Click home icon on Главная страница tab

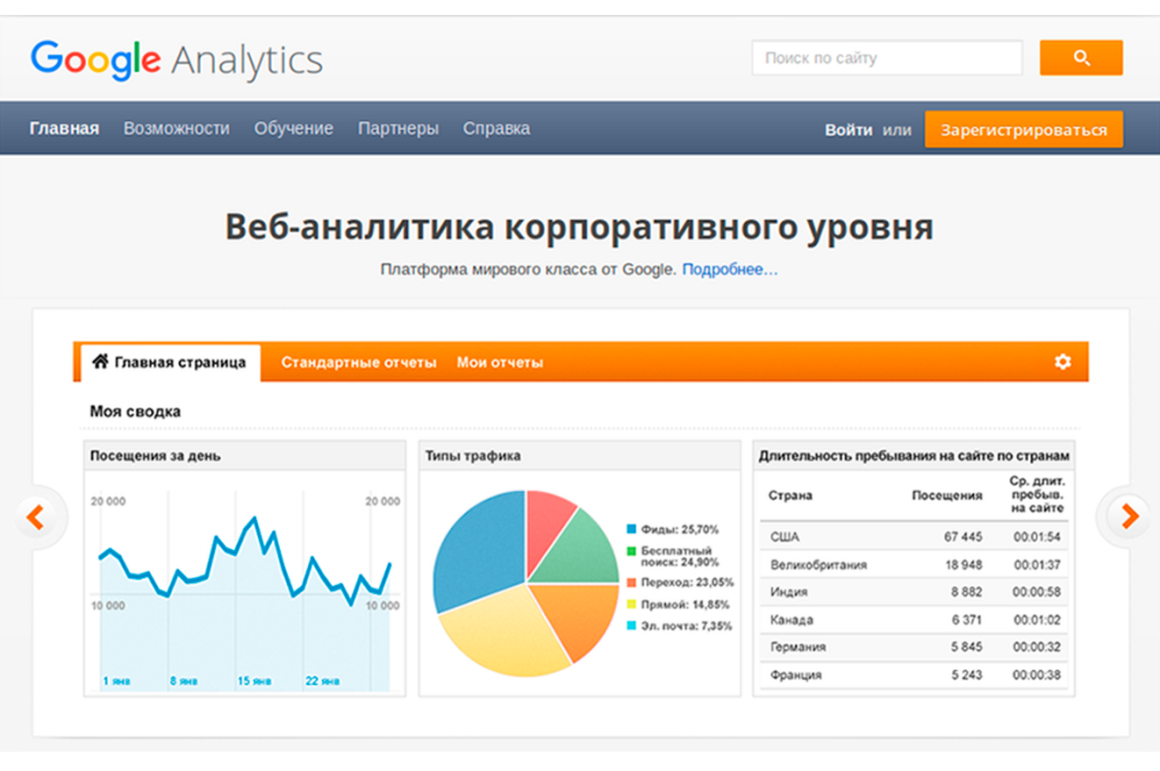100,361
